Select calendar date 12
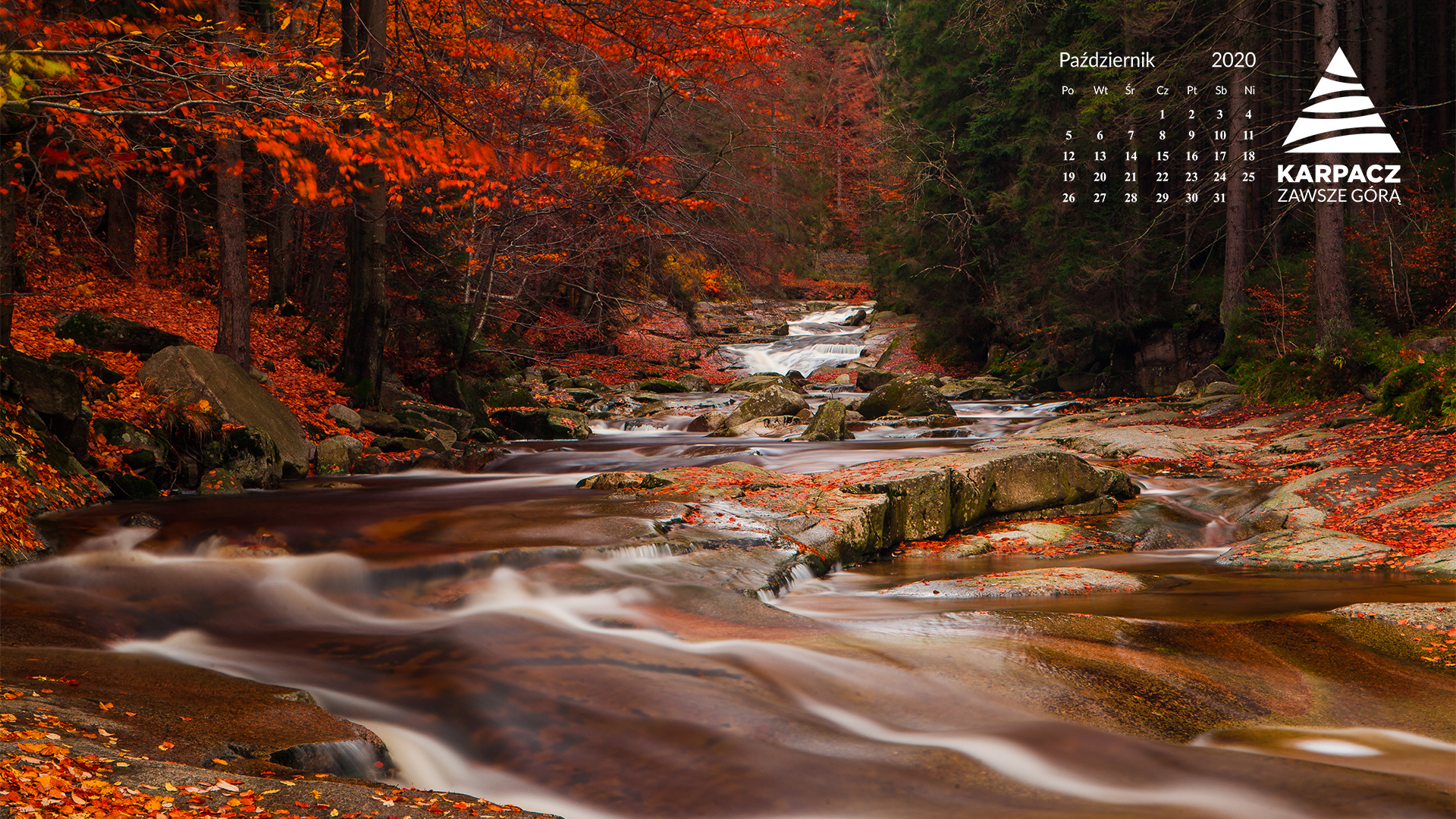 point(1068,156)
